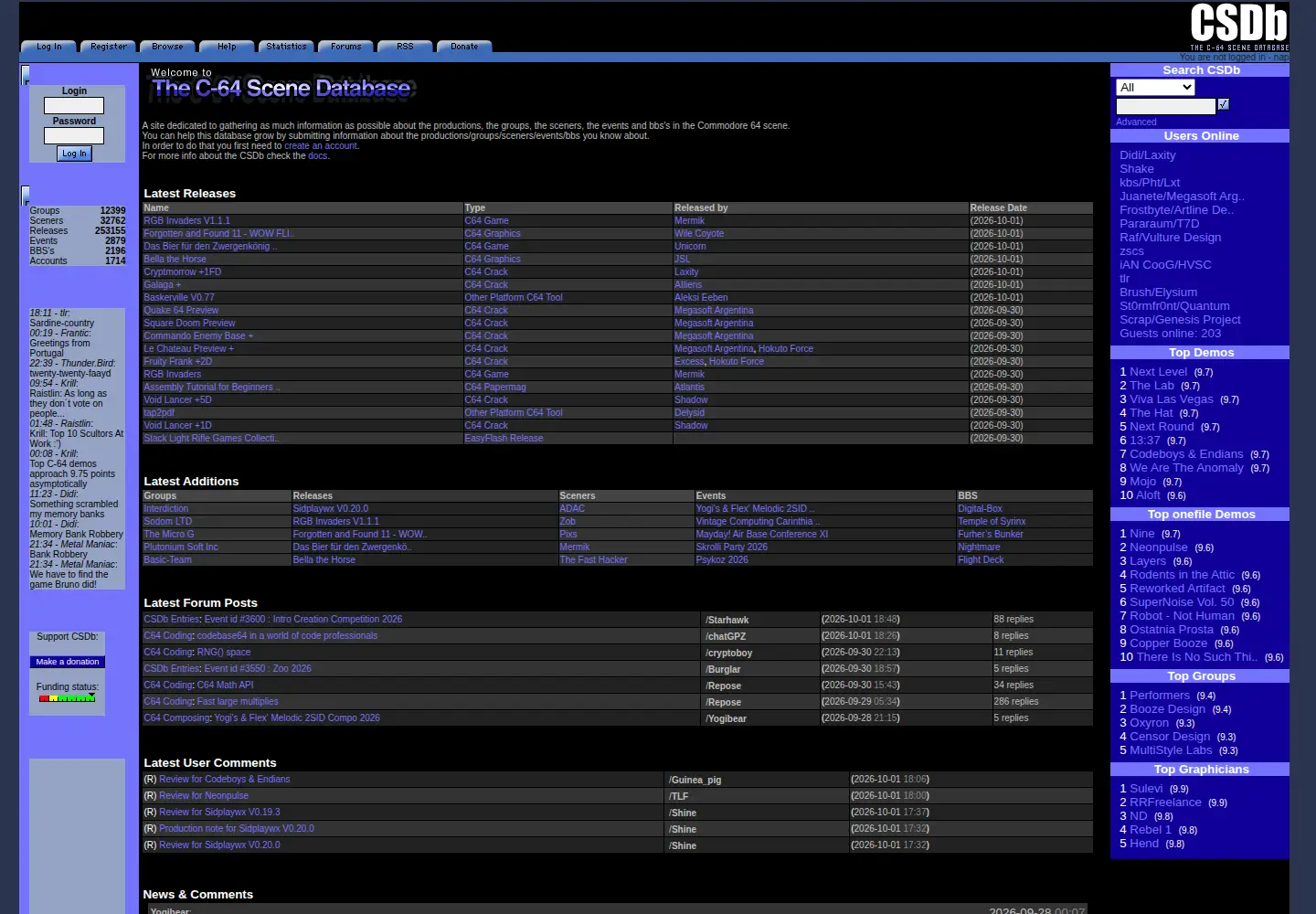Open the Skrolli Party 2026 event
Screen dimensions: 1316x914
click(732, 547)
